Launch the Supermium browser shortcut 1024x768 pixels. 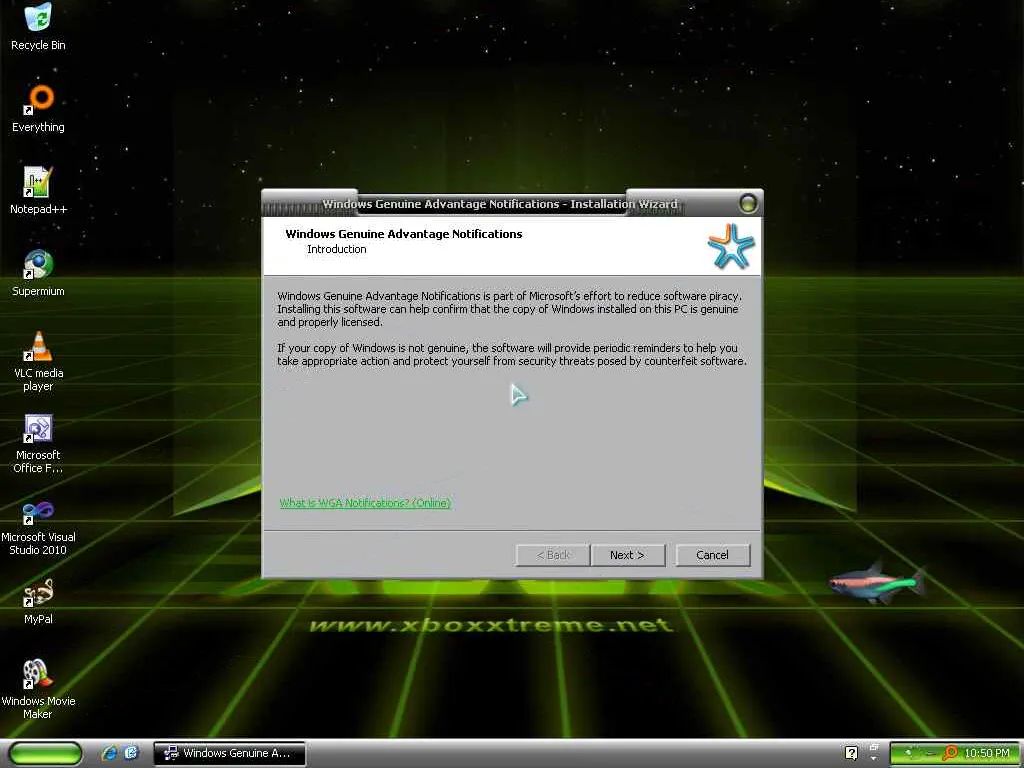tap(38, 272)
